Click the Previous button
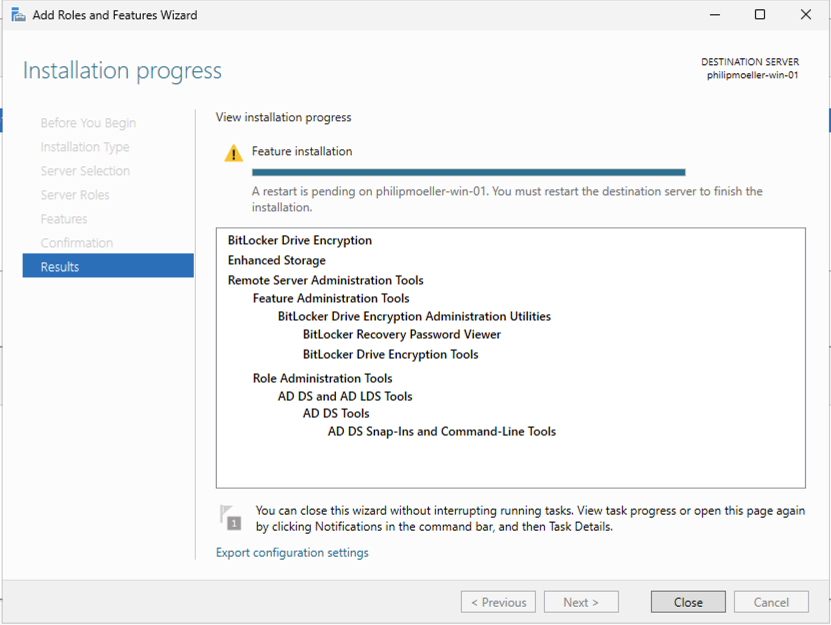831x625 pixels. tap(498, 602)
